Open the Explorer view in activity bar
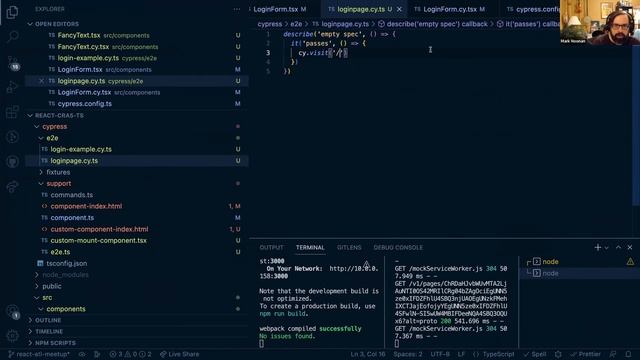 (12, 12)
